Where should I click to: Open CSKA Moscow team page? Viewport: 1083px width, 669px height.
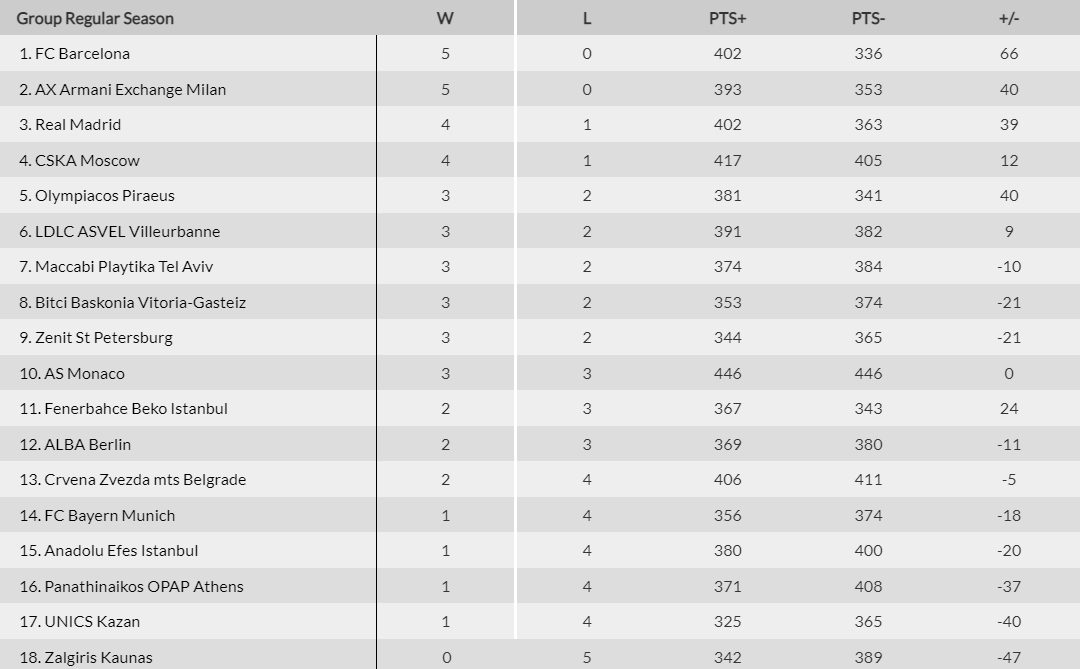tap(87, 161)
